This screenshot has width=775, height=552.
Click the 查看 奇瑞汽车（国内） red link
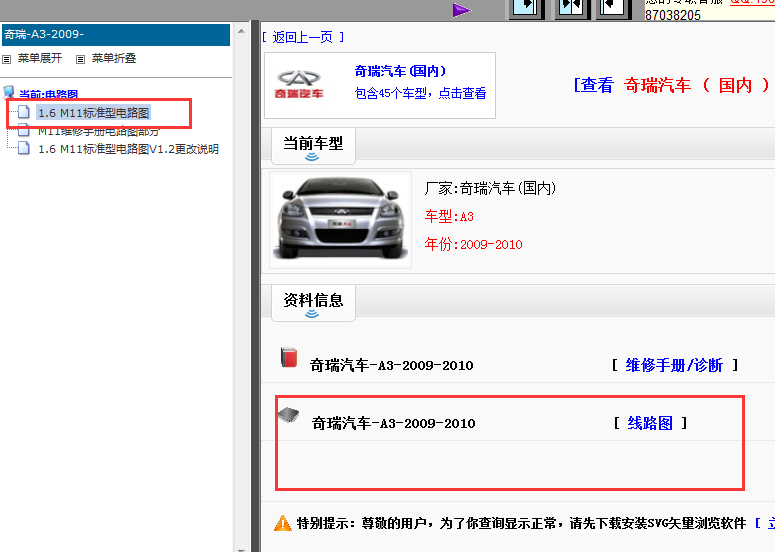[x=672, y=85]
